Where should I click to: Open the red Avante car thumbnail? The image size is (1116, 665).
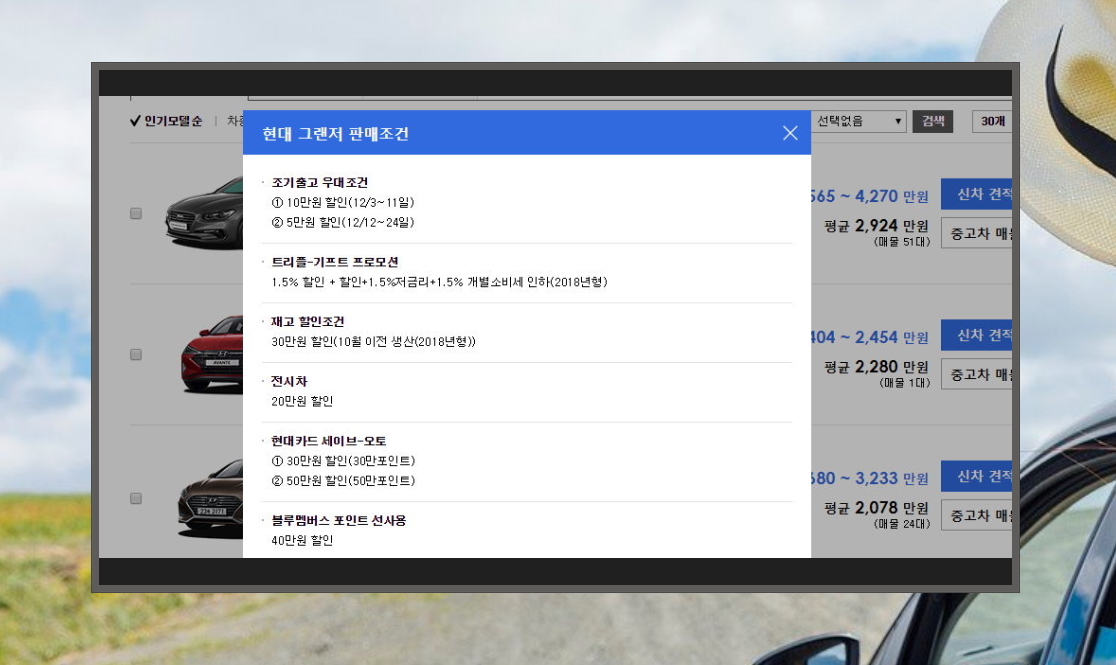click(x=211, y=354)
